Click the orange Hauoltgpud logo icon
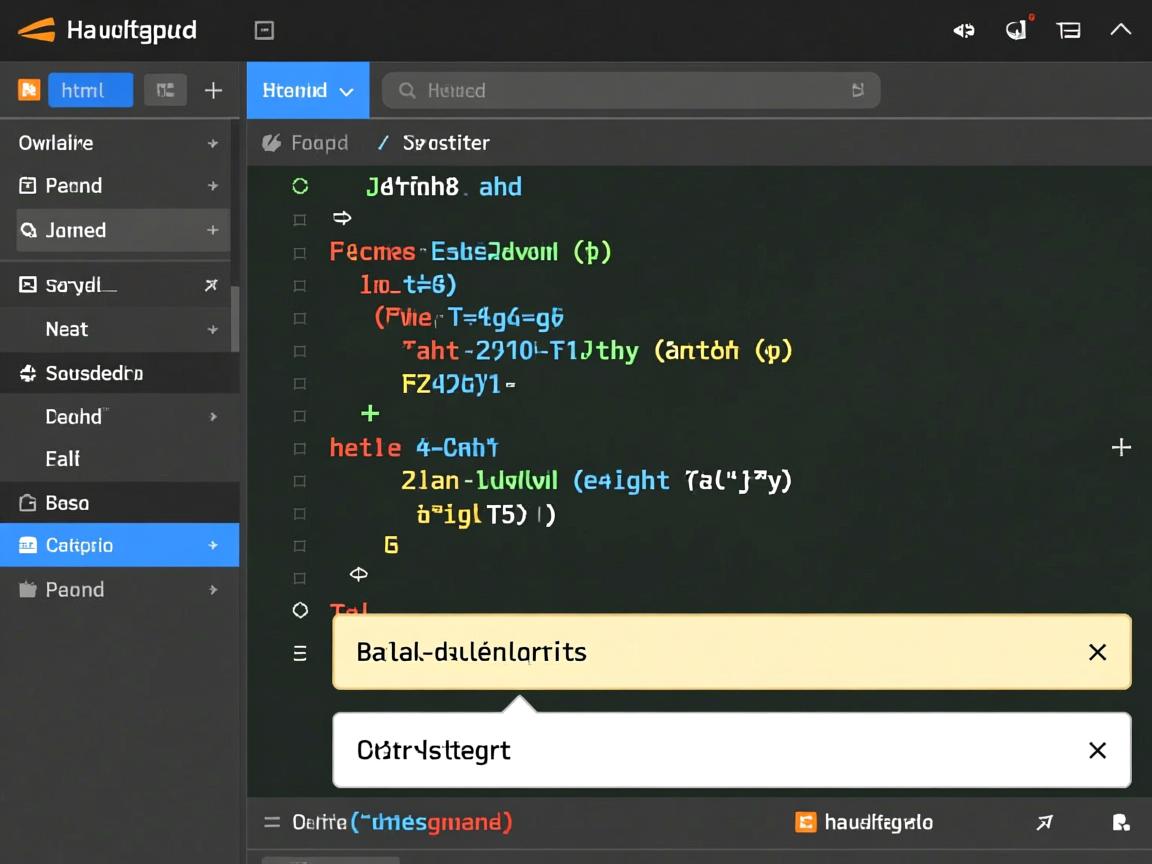1152x864 pixels. pyautogui.click(x=36, y=30)
